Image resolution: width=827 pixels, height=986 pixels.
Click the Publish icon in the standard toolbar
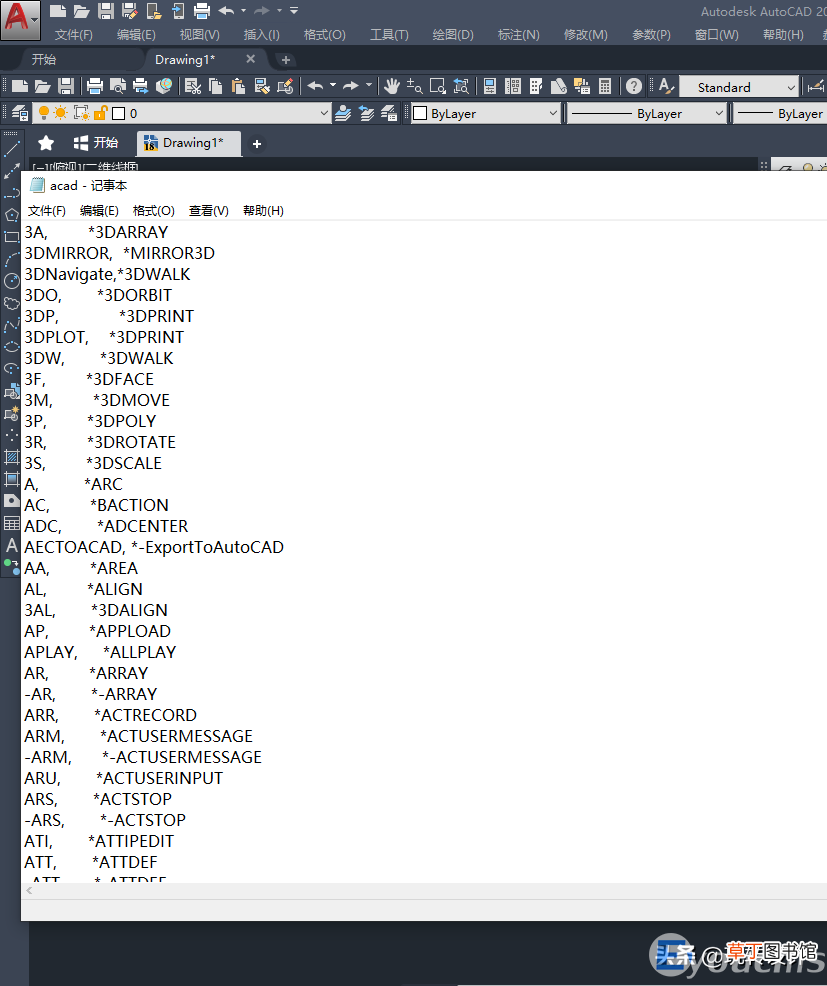(141, 86)
